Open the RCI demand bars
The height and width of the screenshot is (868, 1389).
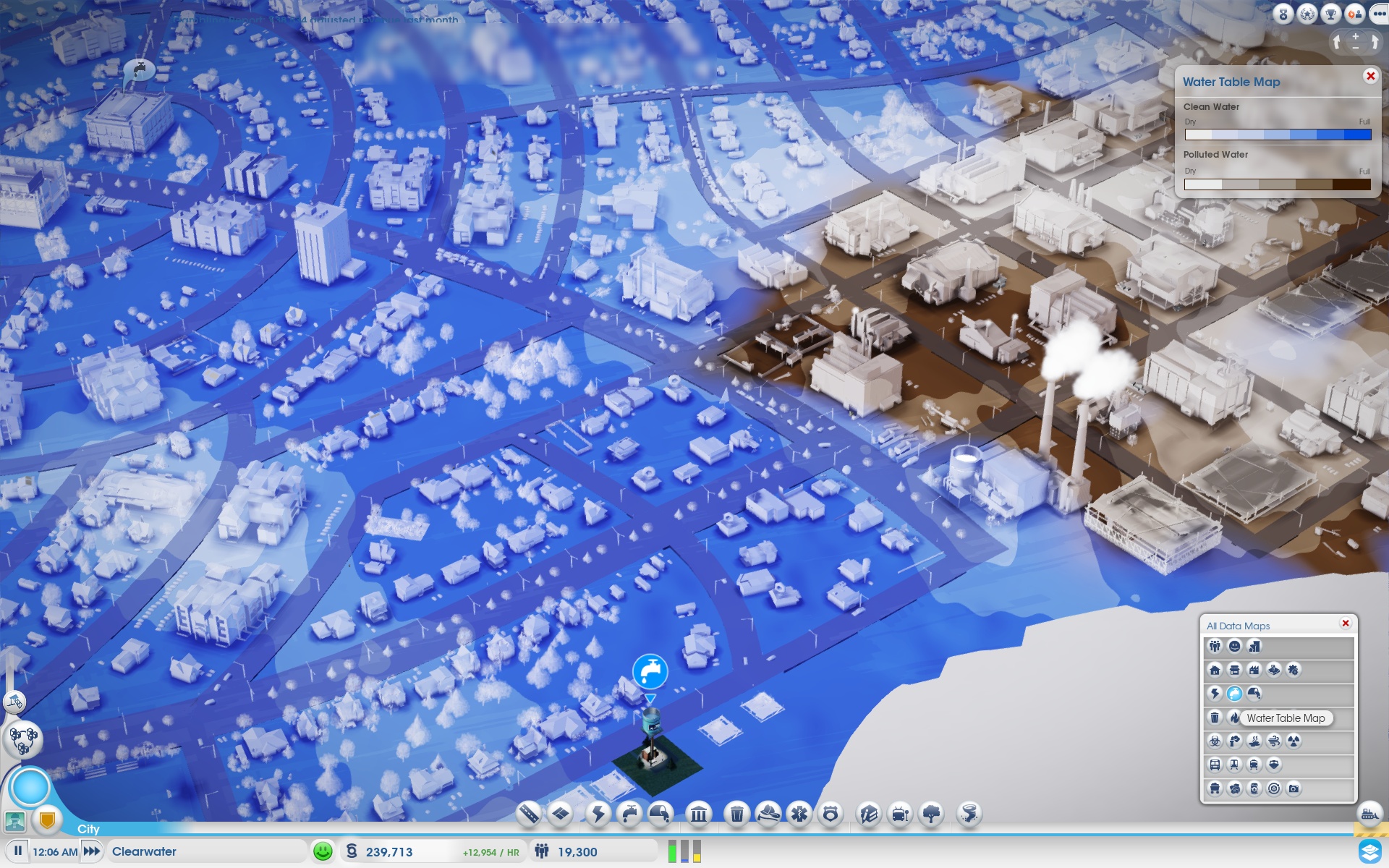pos(684,851)
